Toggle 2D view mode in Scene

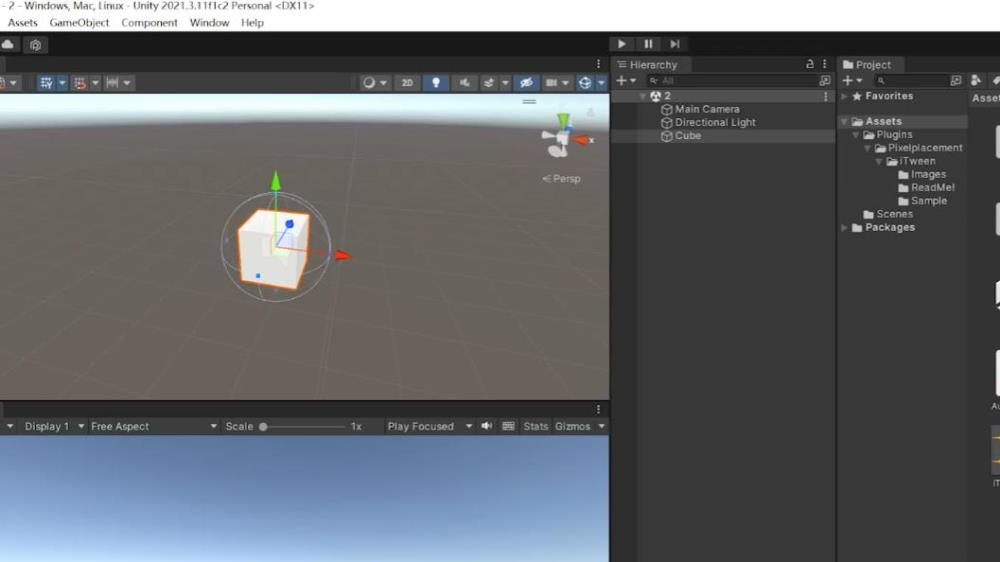[x=406, y=83]
